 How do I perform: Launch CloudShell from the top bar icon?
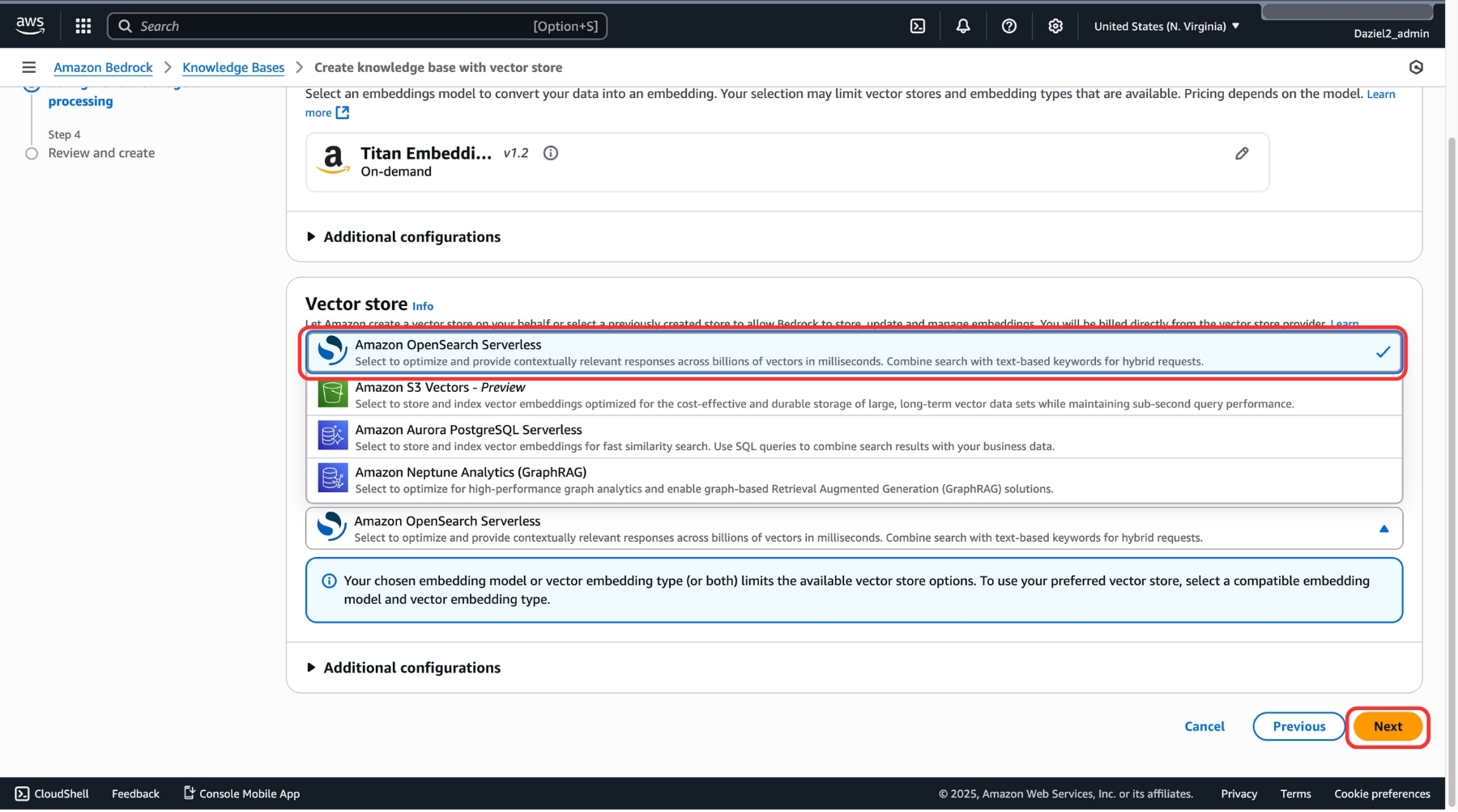pos(917,26)
